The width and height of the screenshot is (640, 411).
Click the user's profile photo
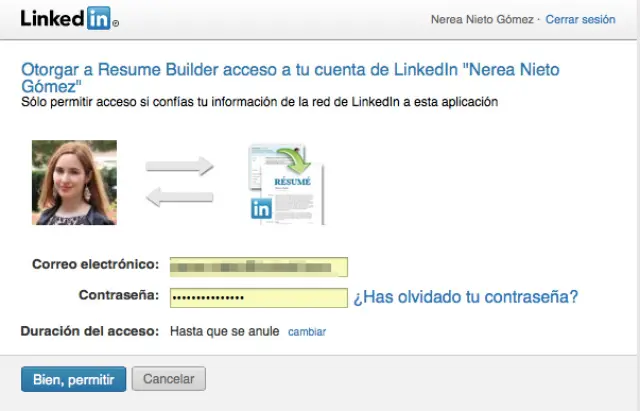pos(74,182)
